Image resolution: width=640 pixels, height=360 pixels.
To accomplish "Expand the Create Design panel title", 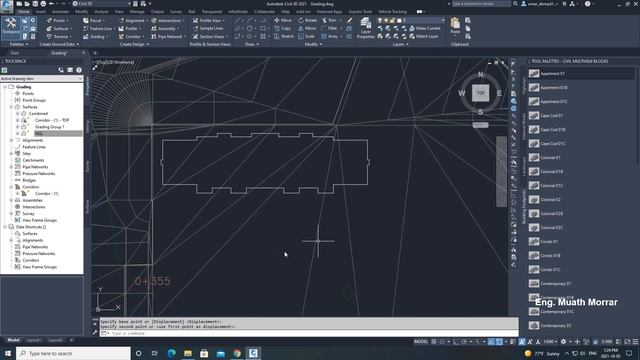I will pyautogui.click(x=134, y=44).
